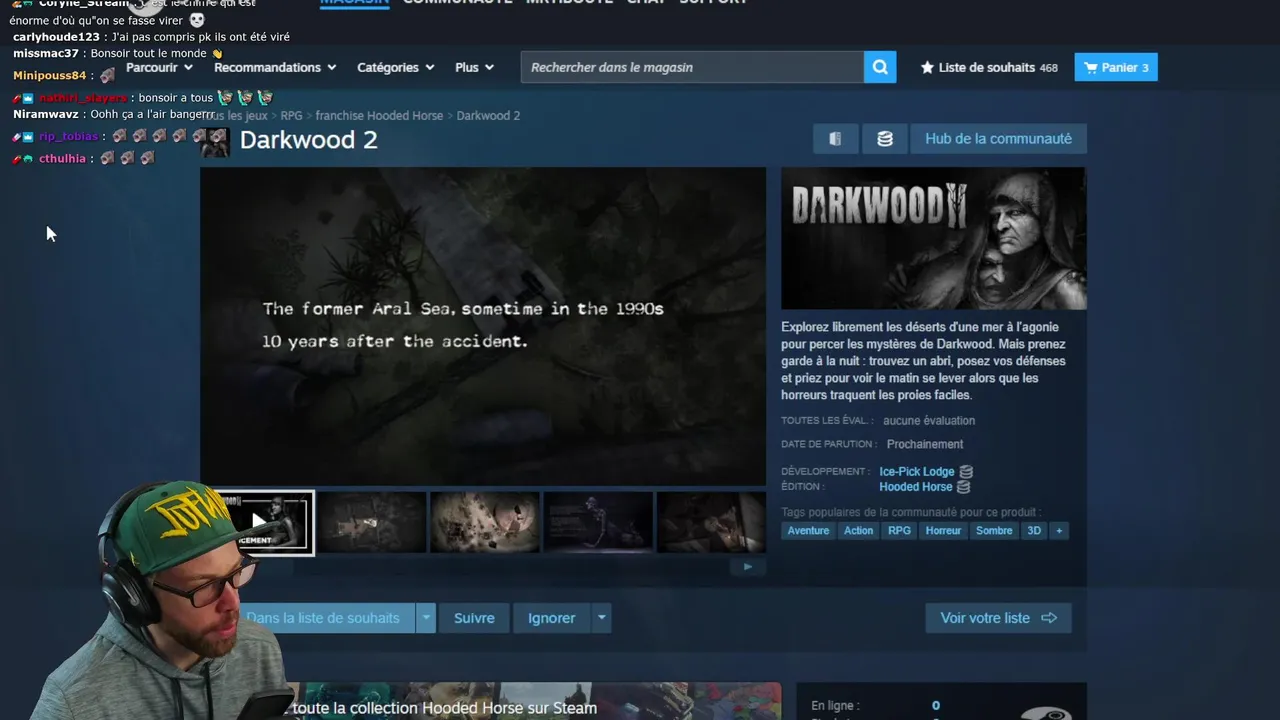Open Liste de souhaits with star icon
Image resolution: width=1280 pixels, height=720 pixels.
coord(988,67)
